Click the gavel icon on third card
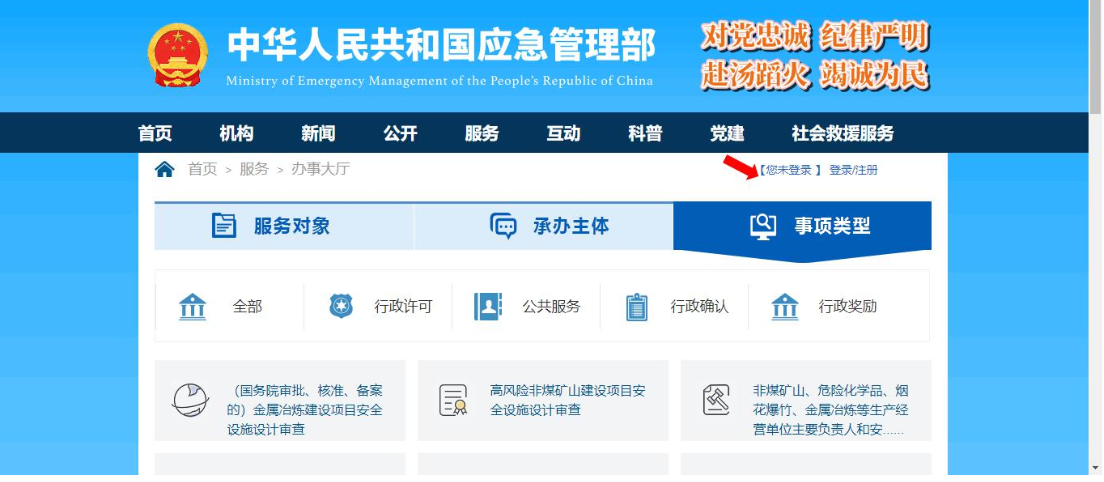The height and width of the screenshot is (482, 1104). tap(716, 400)
